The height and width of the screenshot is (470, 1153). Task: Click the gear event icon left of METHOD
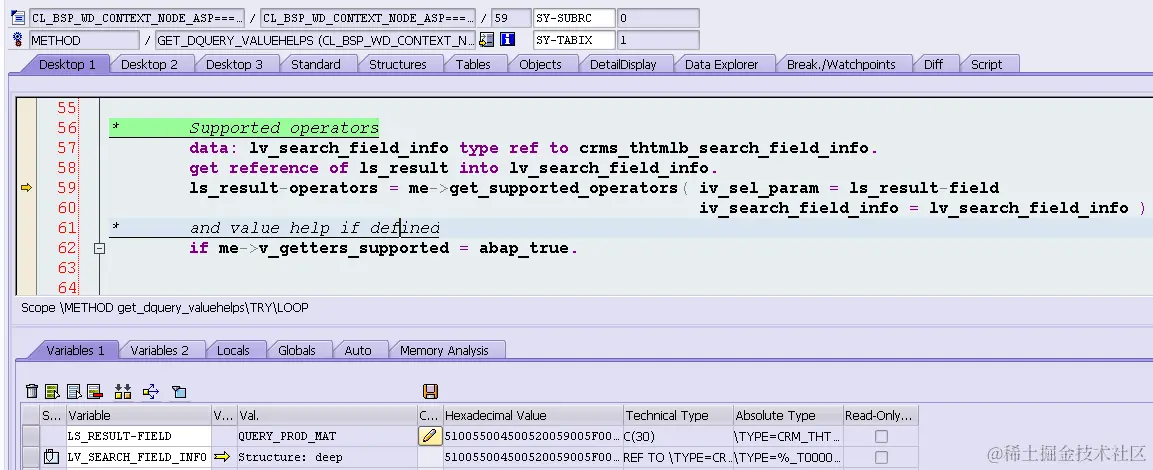[x=18, y=40]
